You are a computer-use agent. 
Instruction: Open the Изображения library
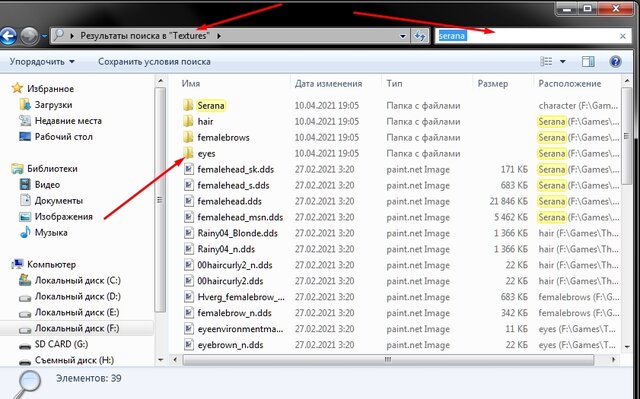[x=64, y=217]
